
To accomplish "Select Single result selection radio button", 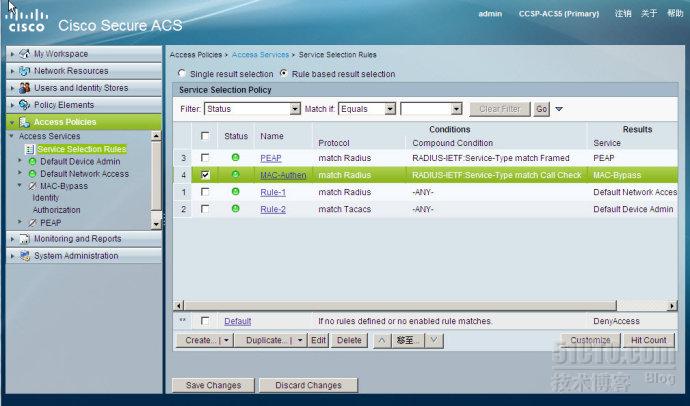I will [x=181, y=73].
